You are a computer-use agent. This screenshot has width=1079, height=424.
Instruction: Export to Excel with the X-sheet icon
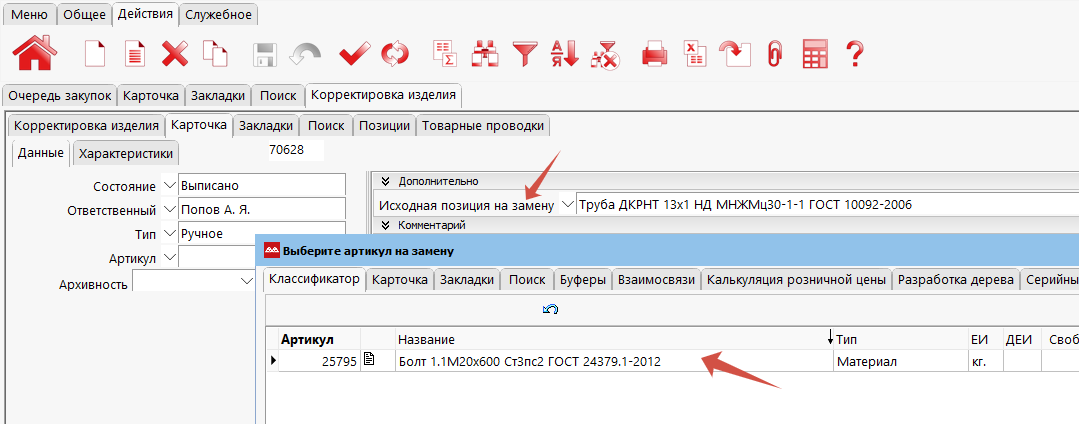[x=694, y=53]
